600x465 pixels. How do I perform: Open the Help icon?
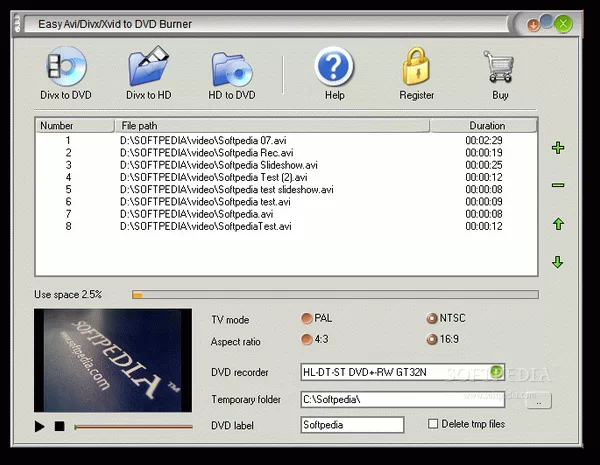coord(334,72)
